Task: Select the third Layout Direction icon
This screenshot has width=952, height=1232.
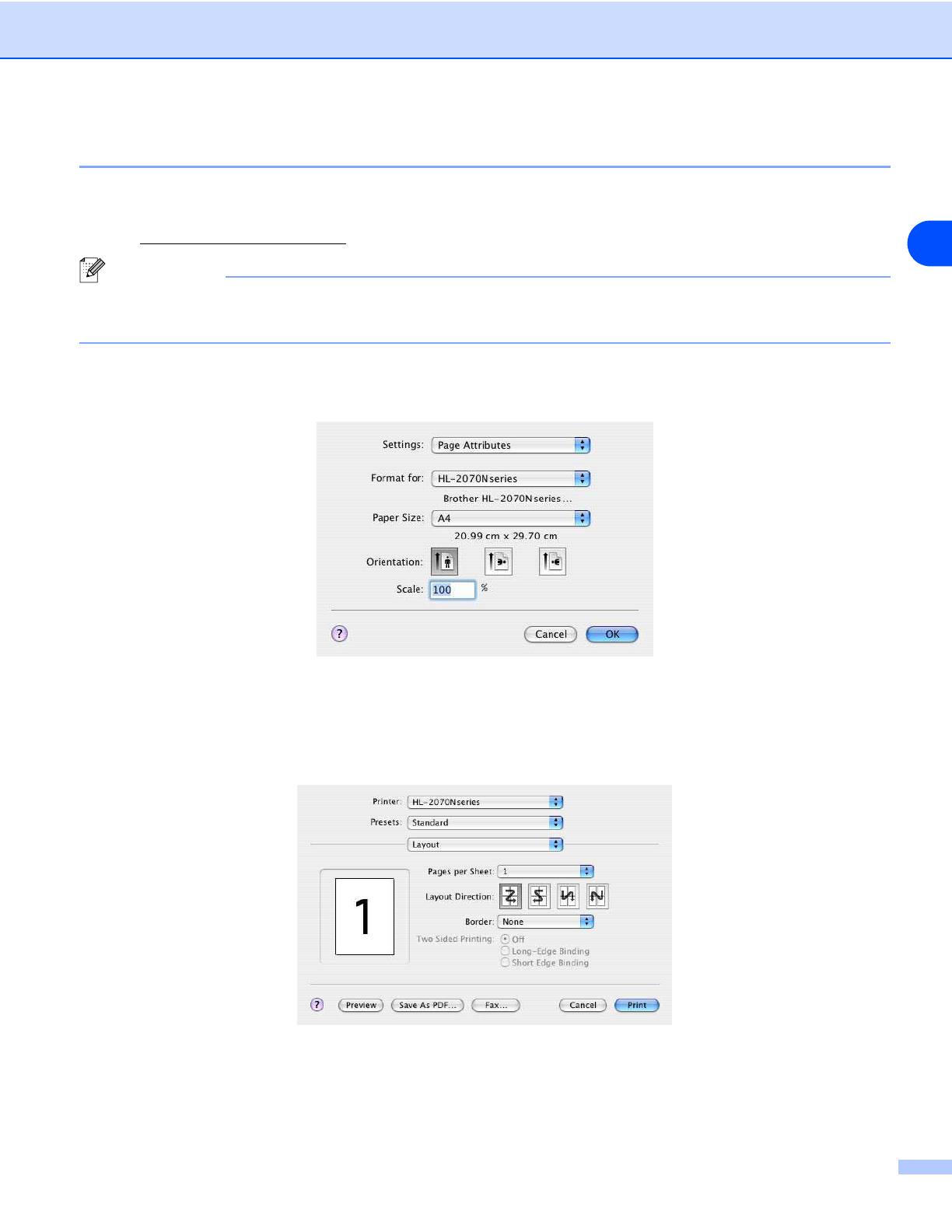Action: [568, 897]
